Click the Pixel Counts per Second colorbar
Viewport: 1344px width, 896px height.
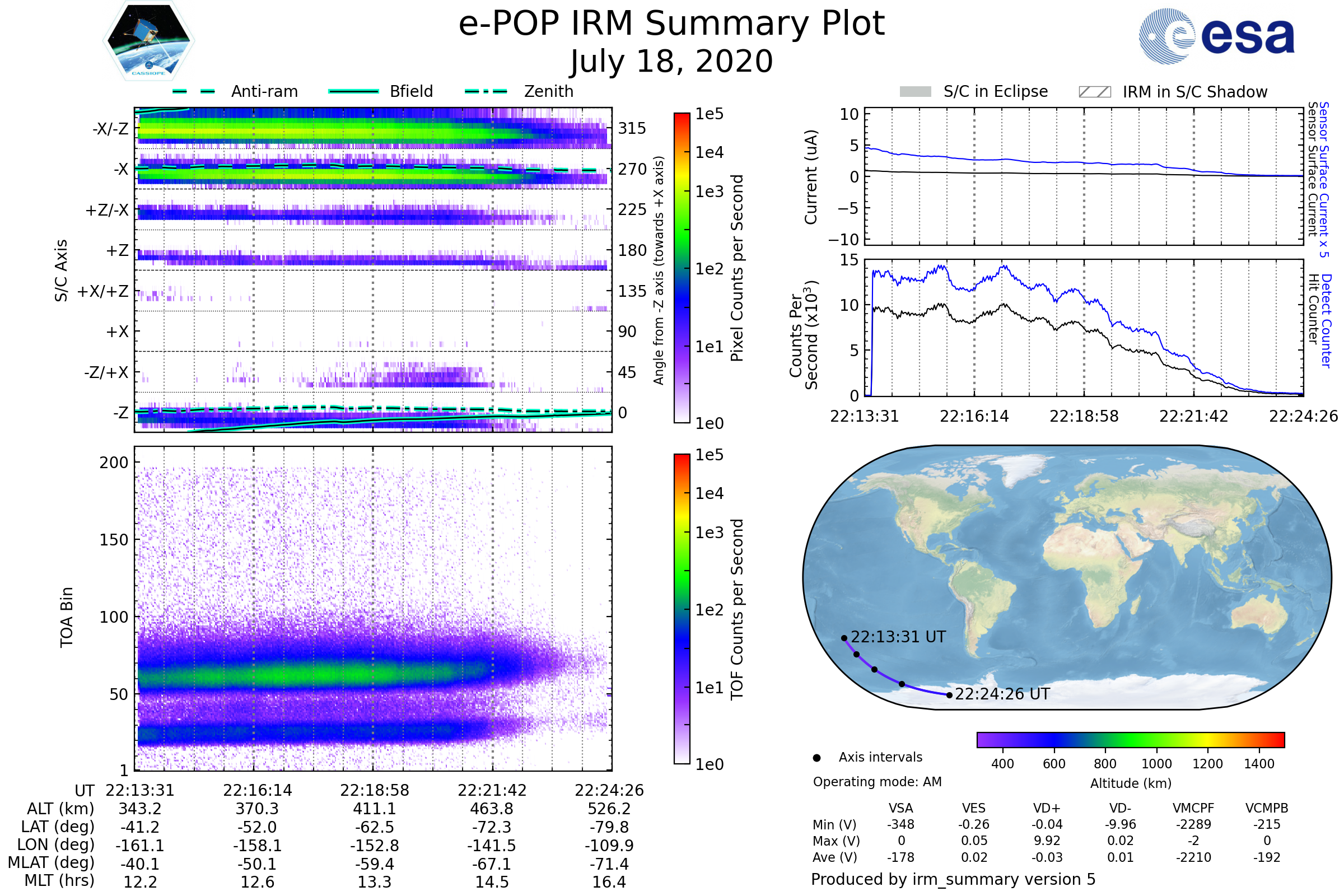point(682,268)
